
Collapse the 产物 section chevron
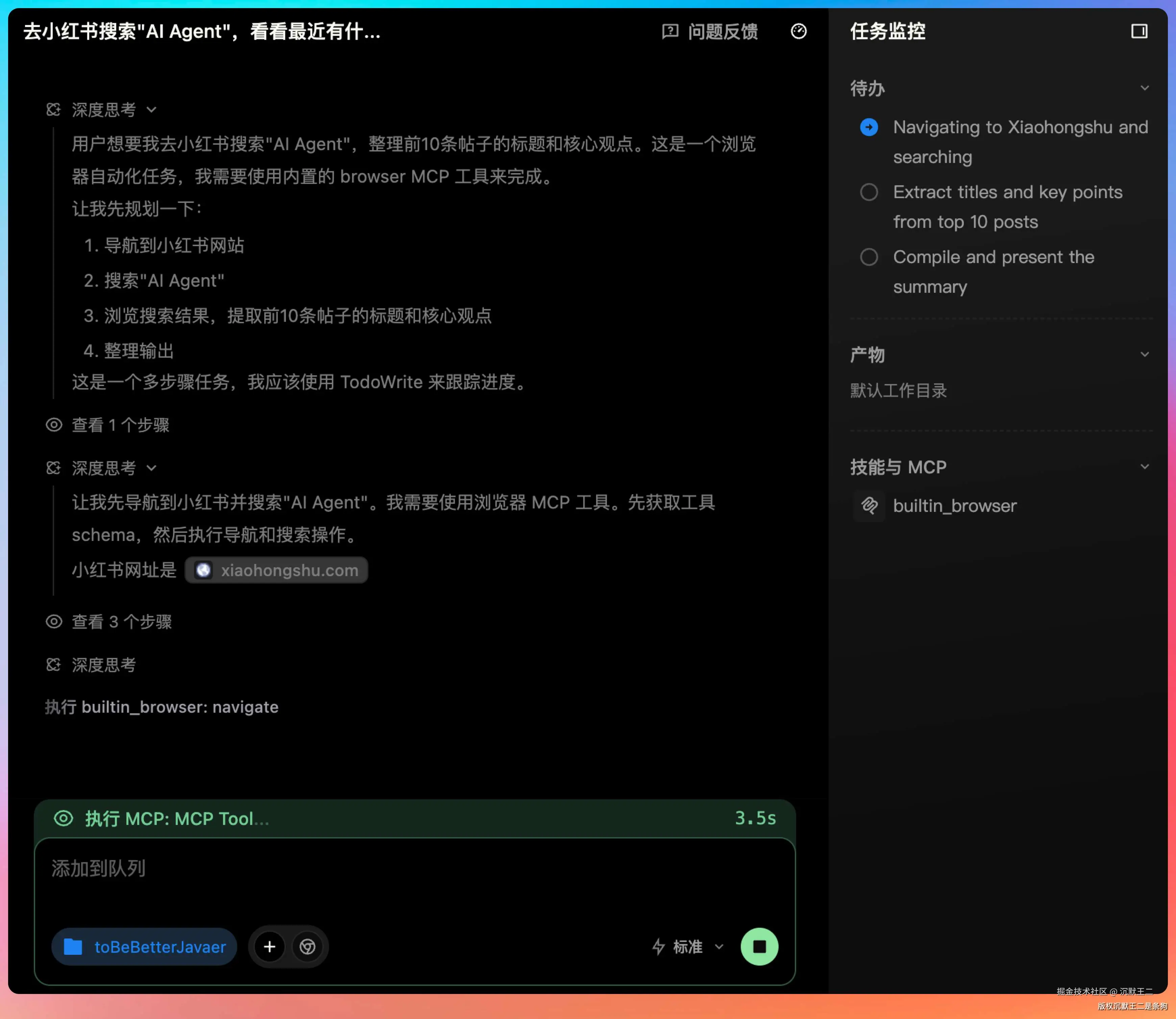coord(1145,354)
